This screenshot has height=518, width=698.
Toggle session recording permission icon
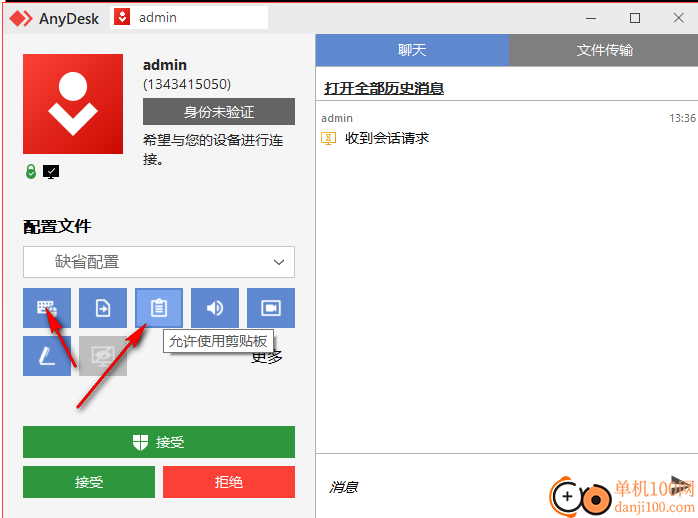(271, 308)
